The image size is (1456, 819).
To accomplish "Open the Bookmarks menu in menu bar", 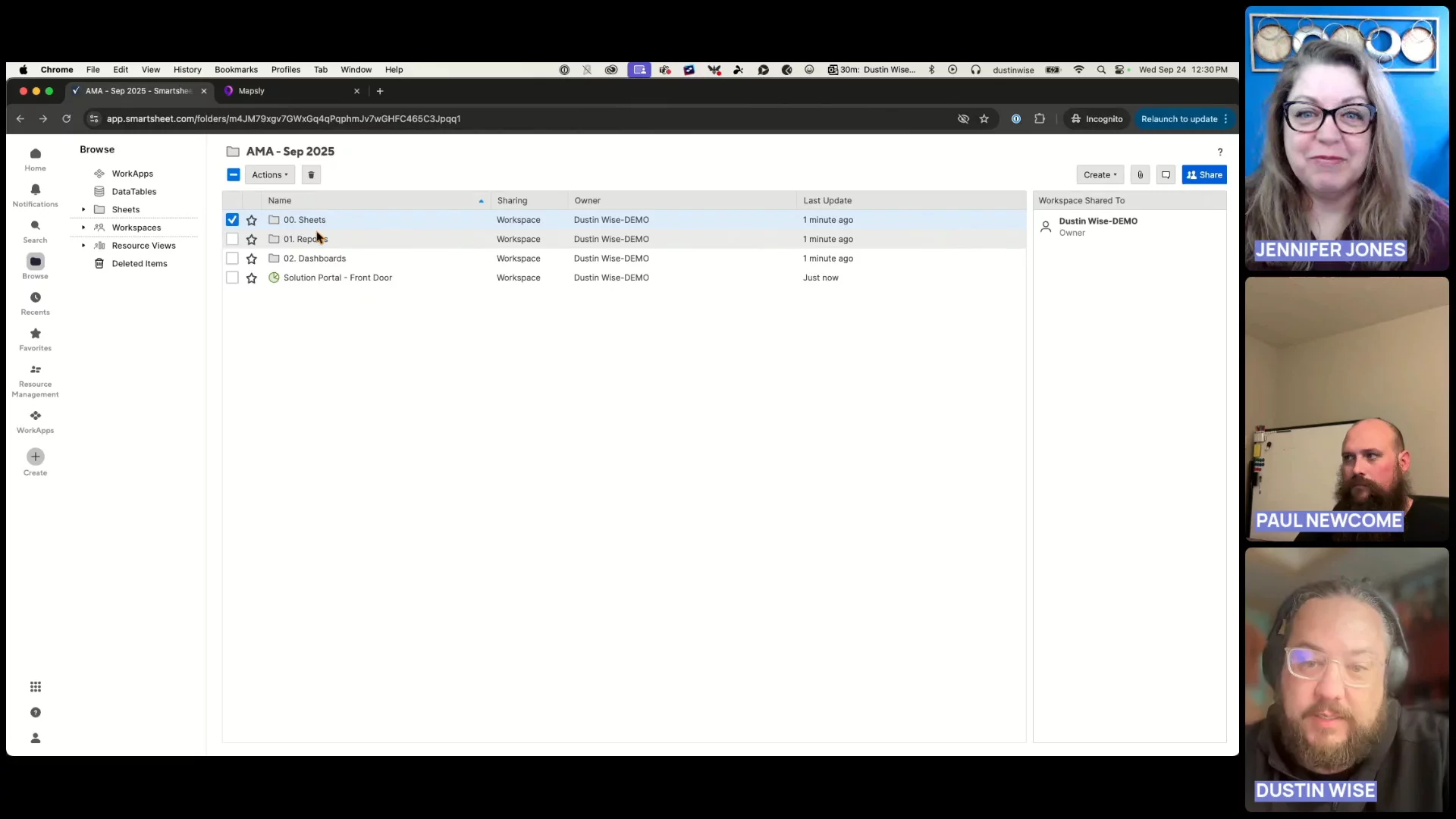I will pos(236,70).
